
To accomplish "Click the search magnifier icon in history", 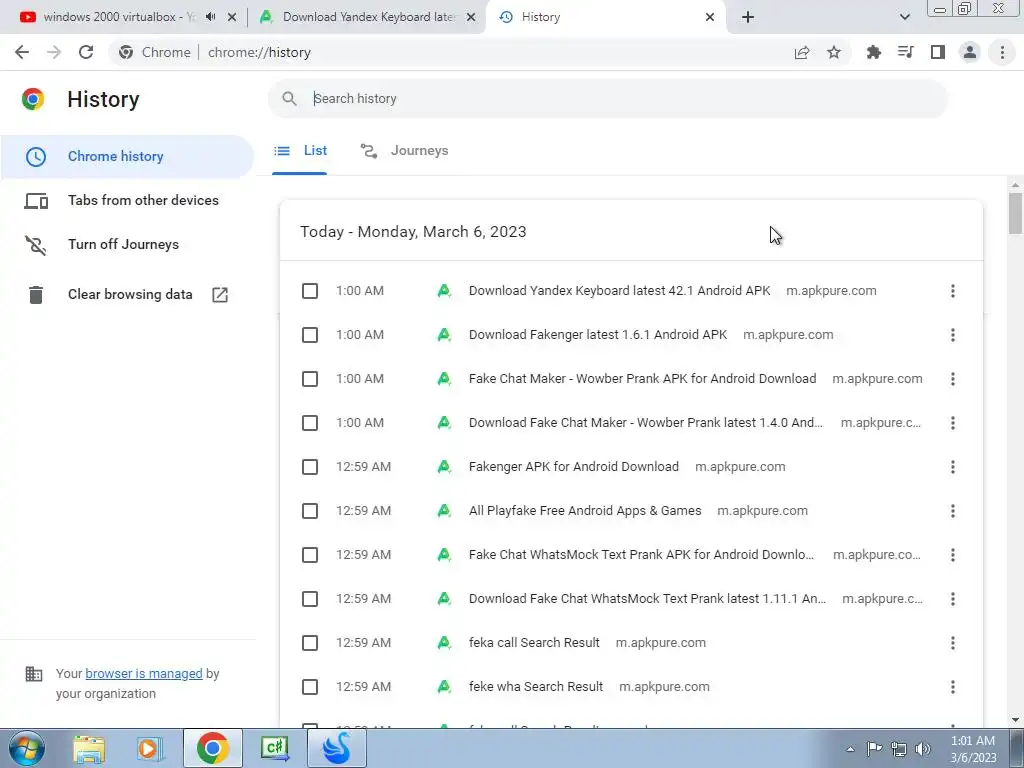I will coord(289,99).
